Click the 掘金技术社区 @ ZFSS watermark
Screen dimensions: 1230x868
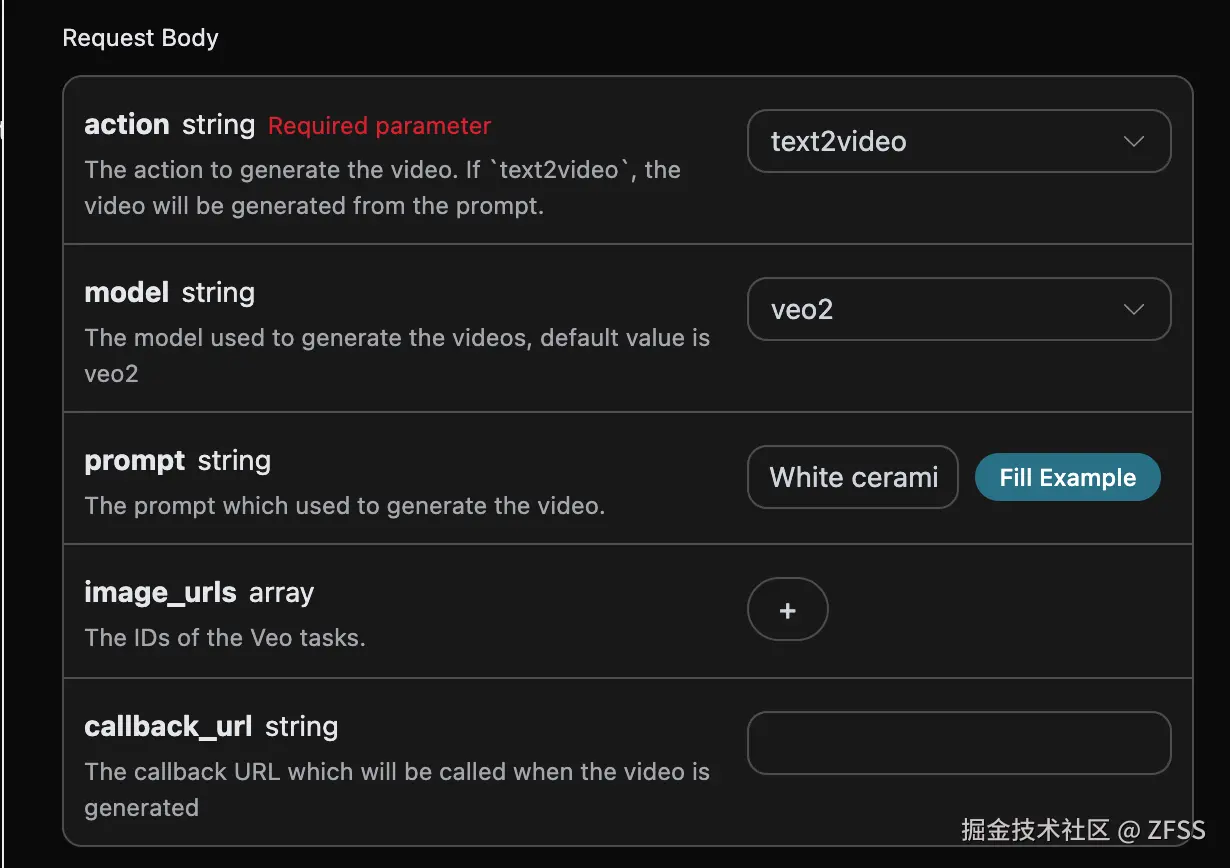(x=1083, y=829)
